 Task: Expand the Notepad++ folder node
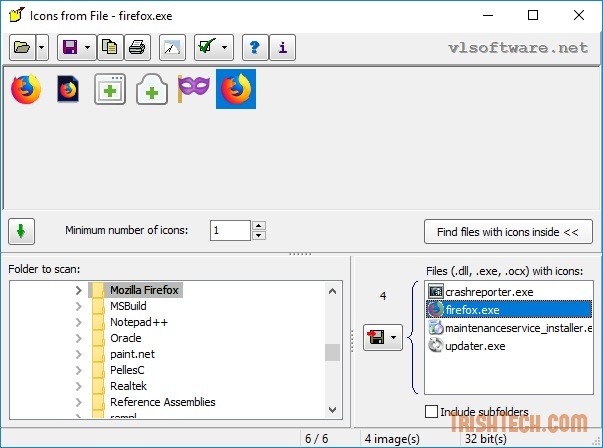(x=78, y=322)
